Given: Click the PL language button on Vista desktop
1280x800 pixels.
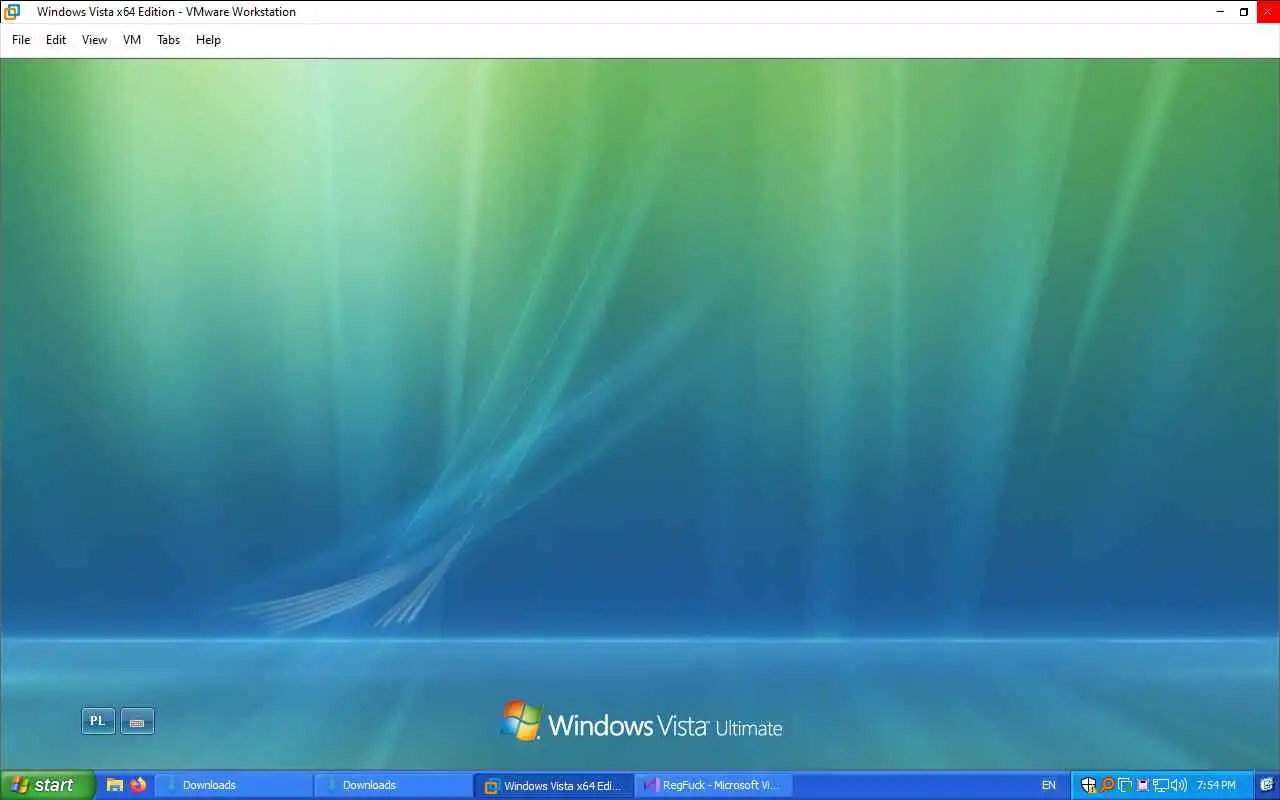Looking at the screenshot, I should pos(98,721).
